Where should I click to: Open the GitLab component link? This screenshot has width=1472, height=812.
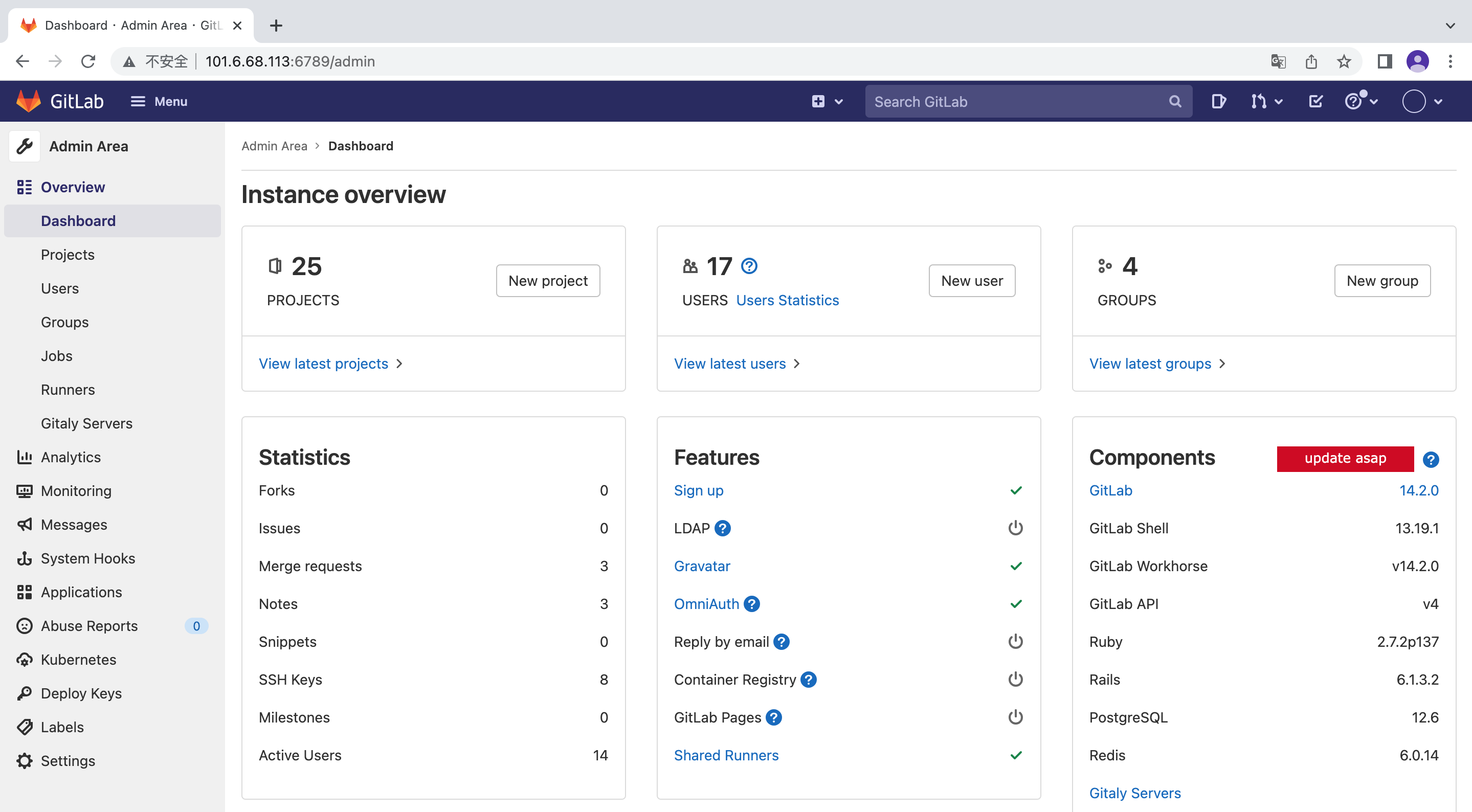(x=1110, y=490)
